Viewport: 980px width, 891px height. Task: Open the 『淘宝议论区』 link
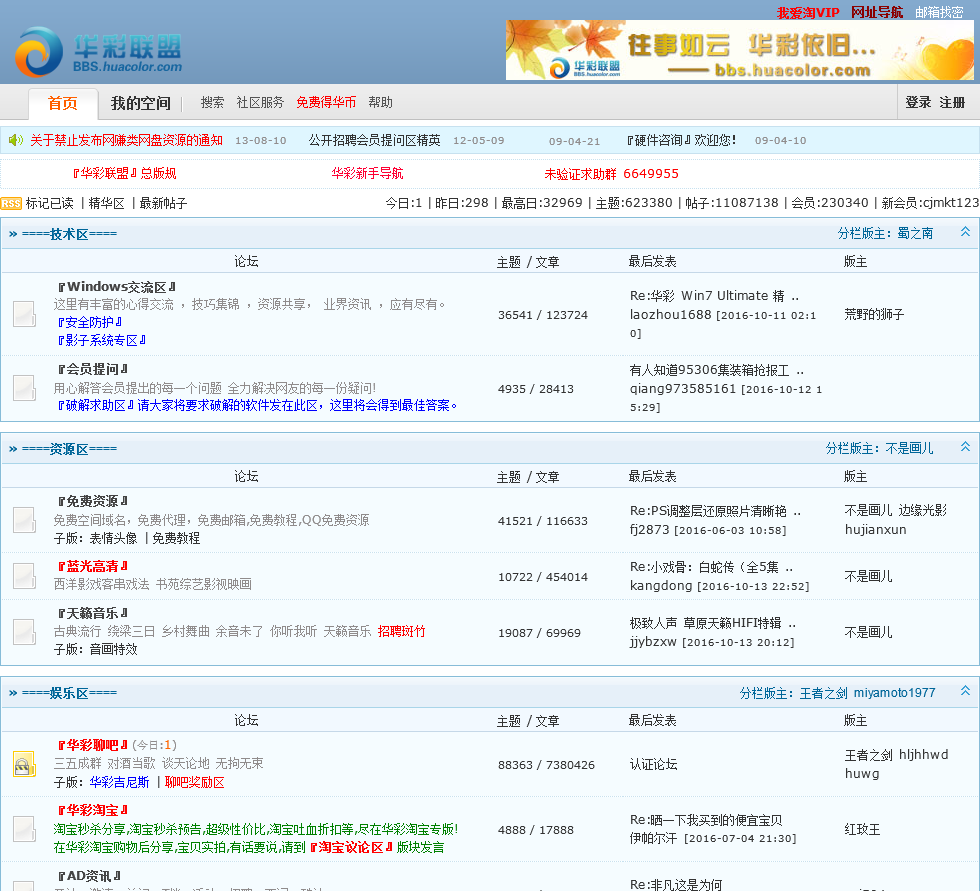(351, 847)
